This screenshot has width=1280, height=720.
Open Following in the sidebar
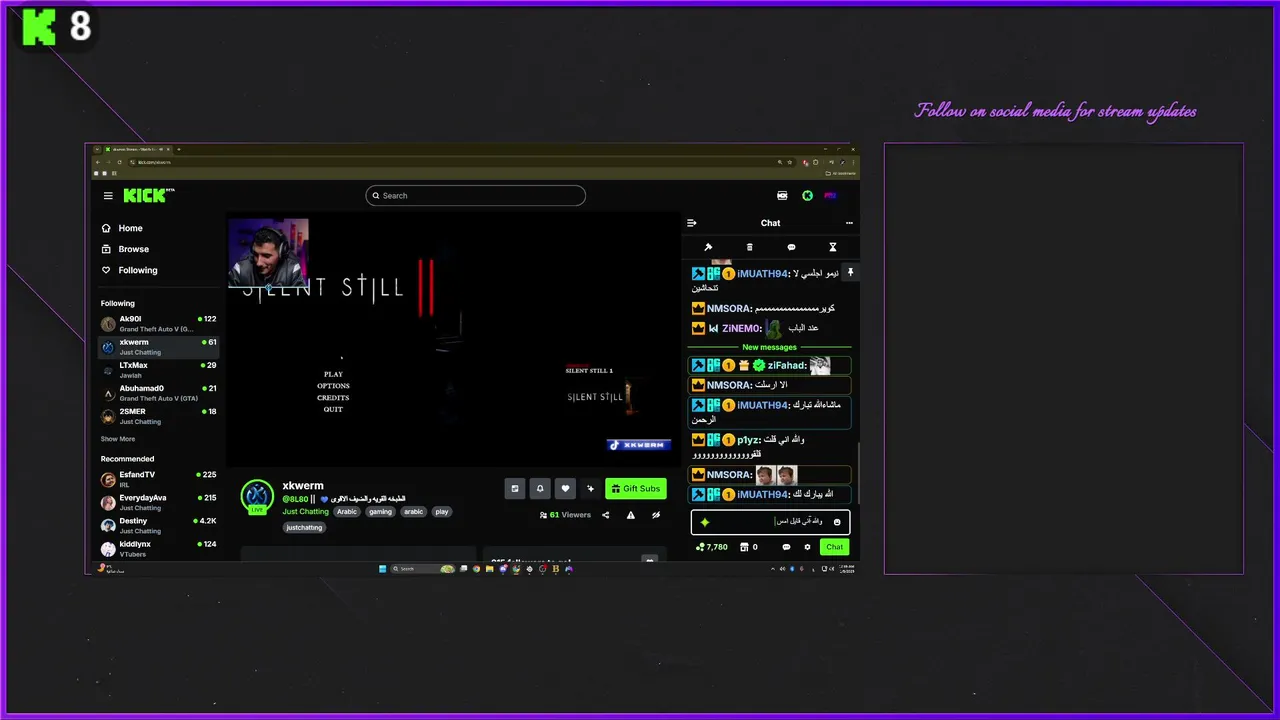point(130,270)
